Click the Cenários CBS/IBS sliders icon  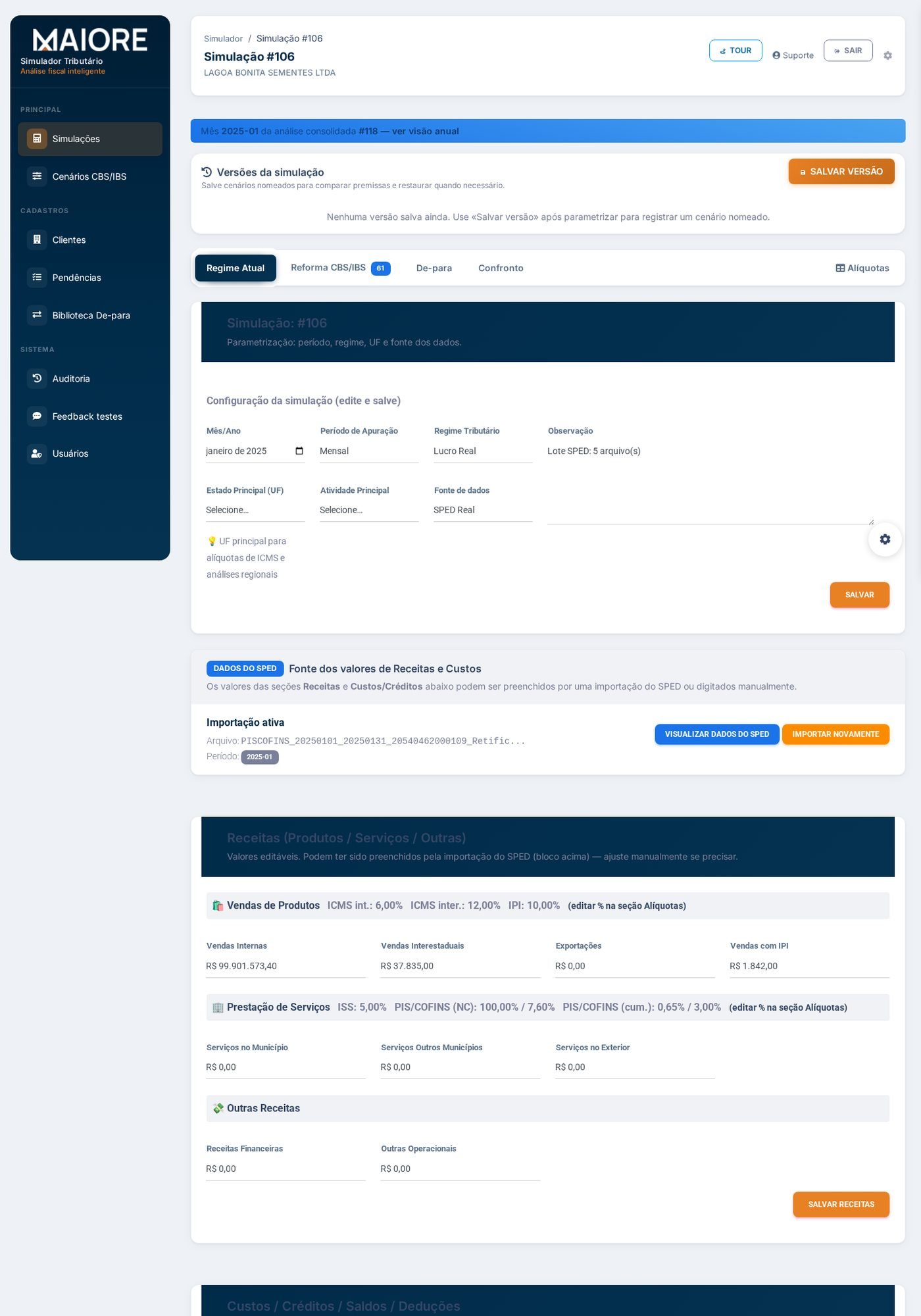37,176
